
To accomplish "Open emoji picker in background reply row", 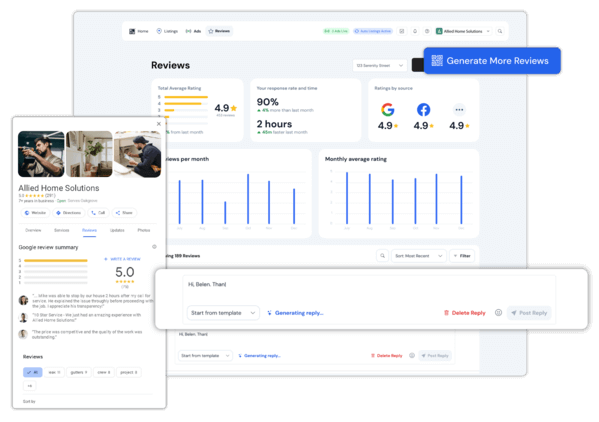I will 412,355.
